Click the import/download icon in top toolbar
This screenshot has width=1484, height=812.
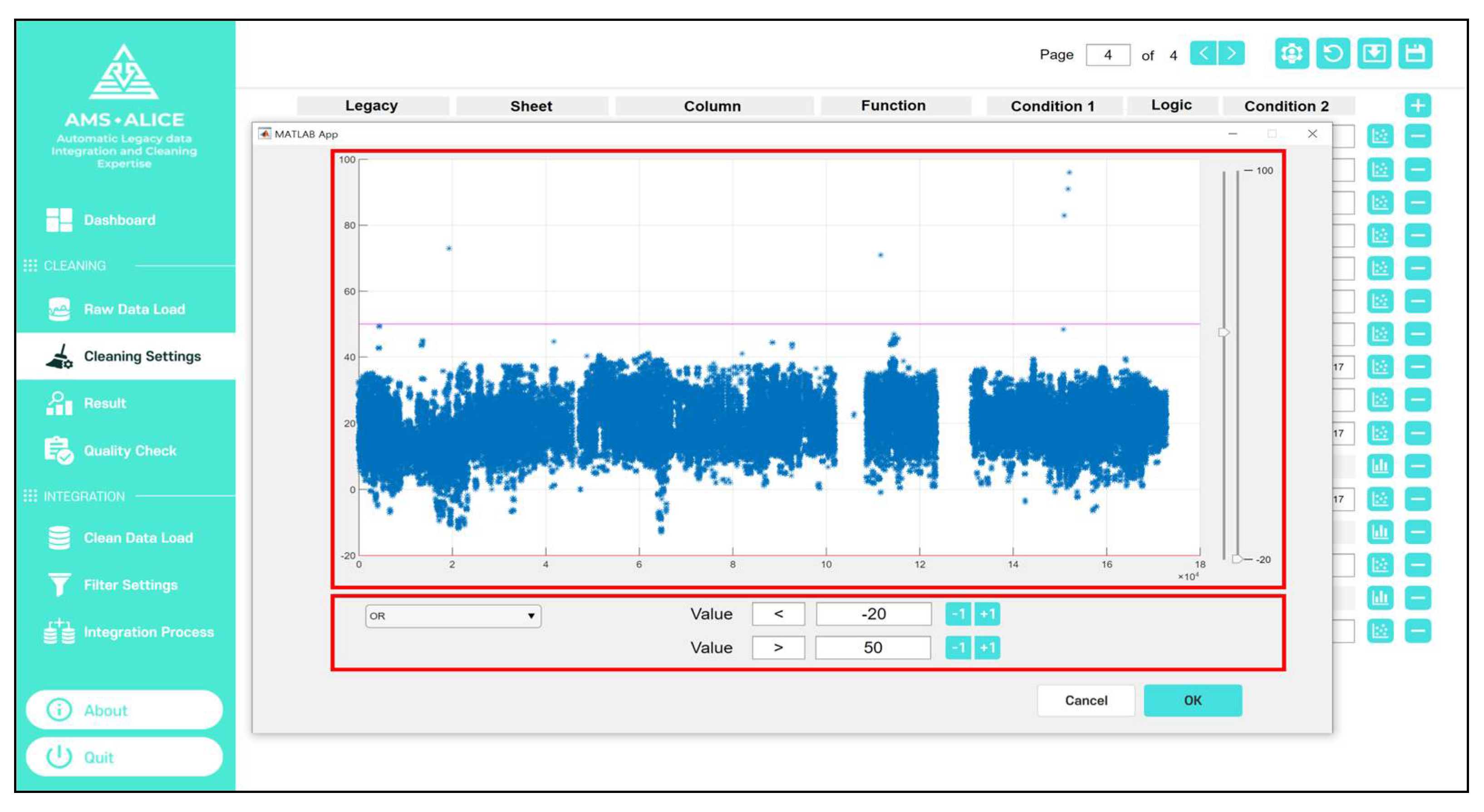1374,54
